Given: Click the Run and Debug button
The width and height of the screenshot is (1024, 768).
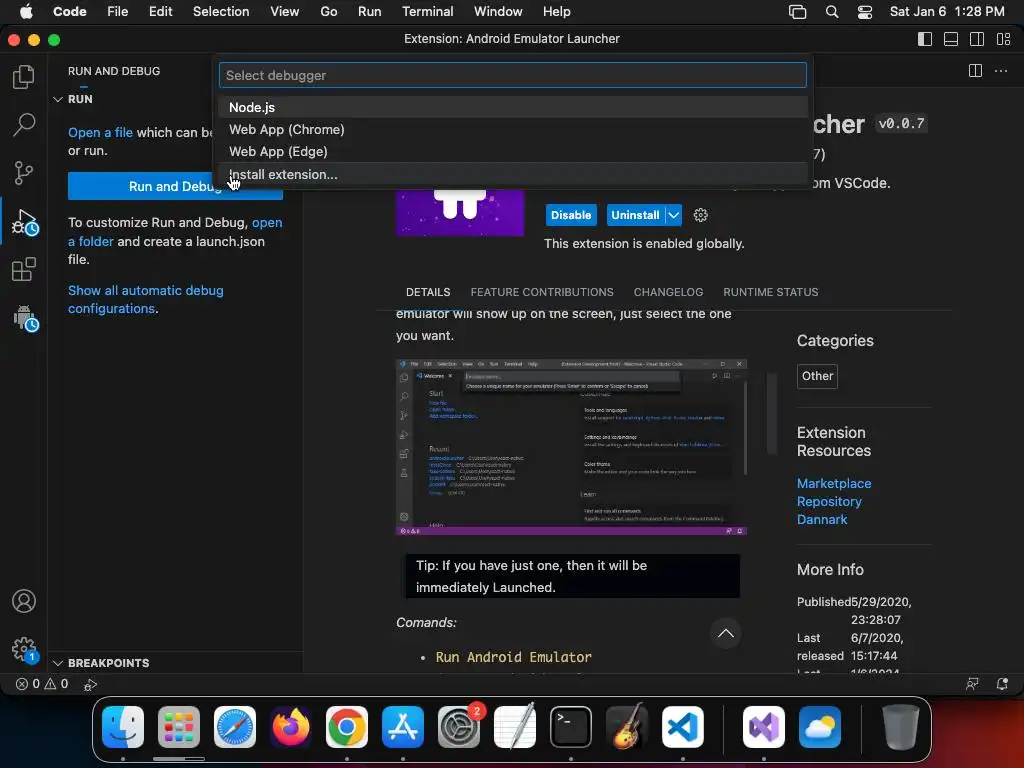Looking at the screenshot, I should [x=175, y=186].
